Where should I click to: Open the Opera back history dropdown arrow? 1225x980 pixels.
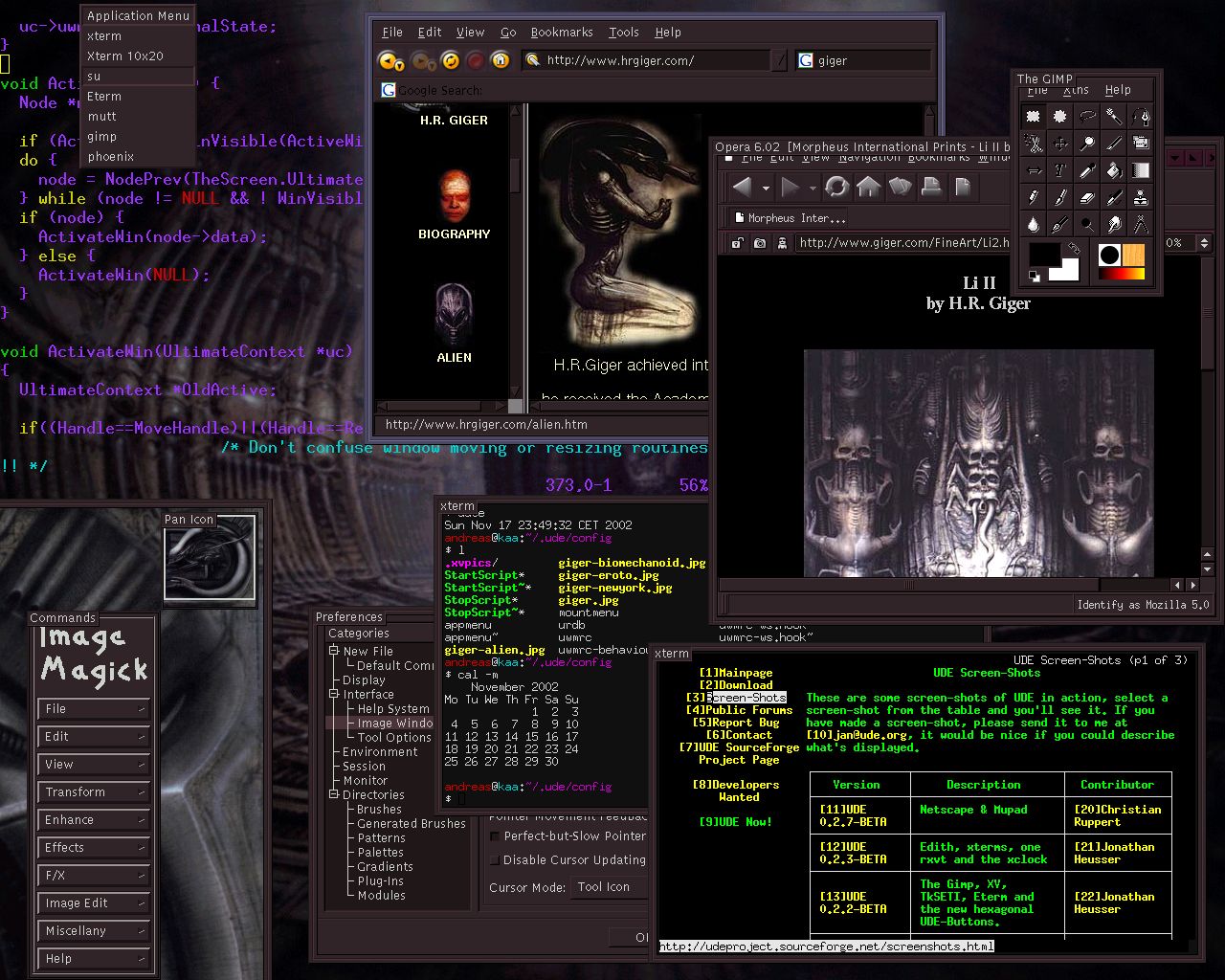(766, 188)
